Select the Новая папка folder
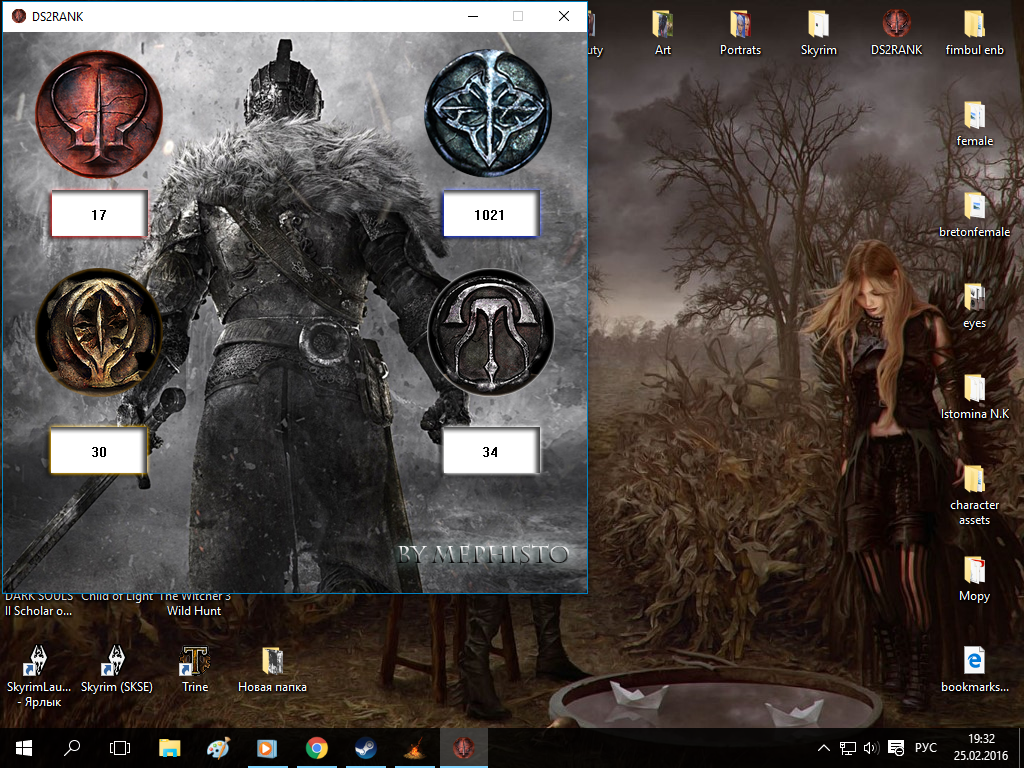The height and width of the screenshot is (768, 1024). [x=272, y=669]
